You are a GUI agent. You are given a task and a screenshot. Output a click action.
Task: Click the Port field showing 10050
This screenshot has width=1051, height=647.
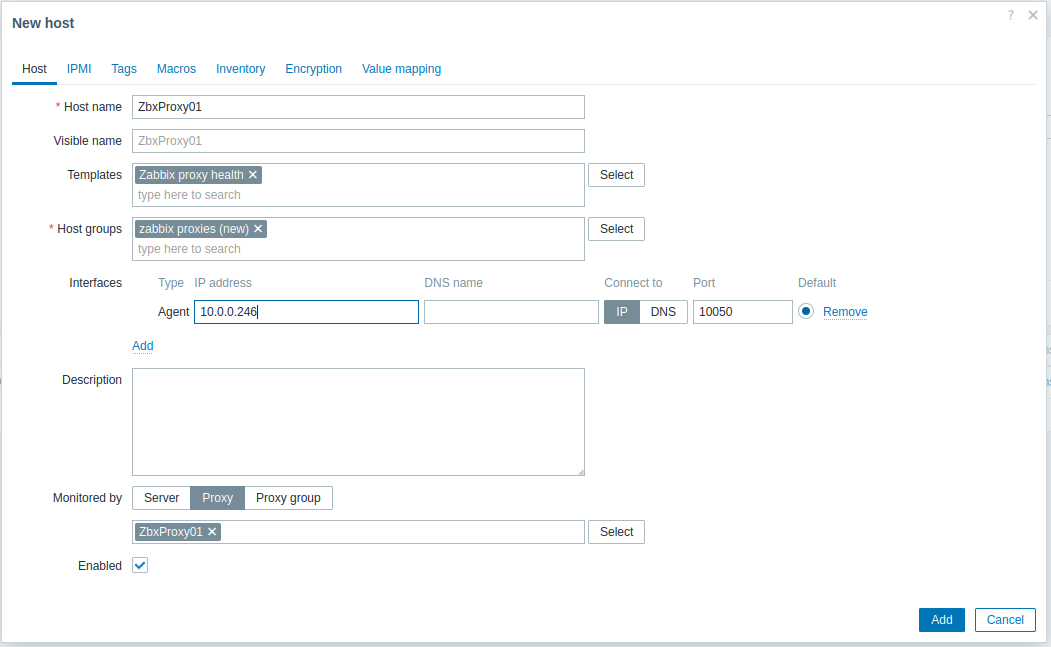pos(743,312)
